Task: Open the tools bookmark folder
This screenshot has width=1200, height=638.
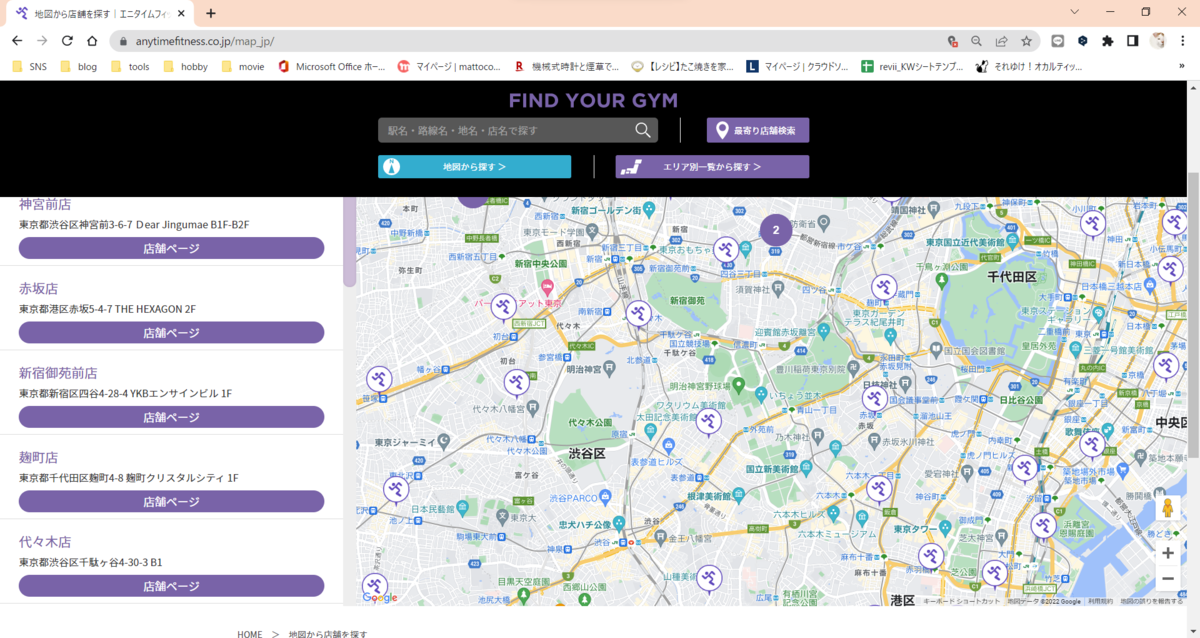Action: pos(130,67)
